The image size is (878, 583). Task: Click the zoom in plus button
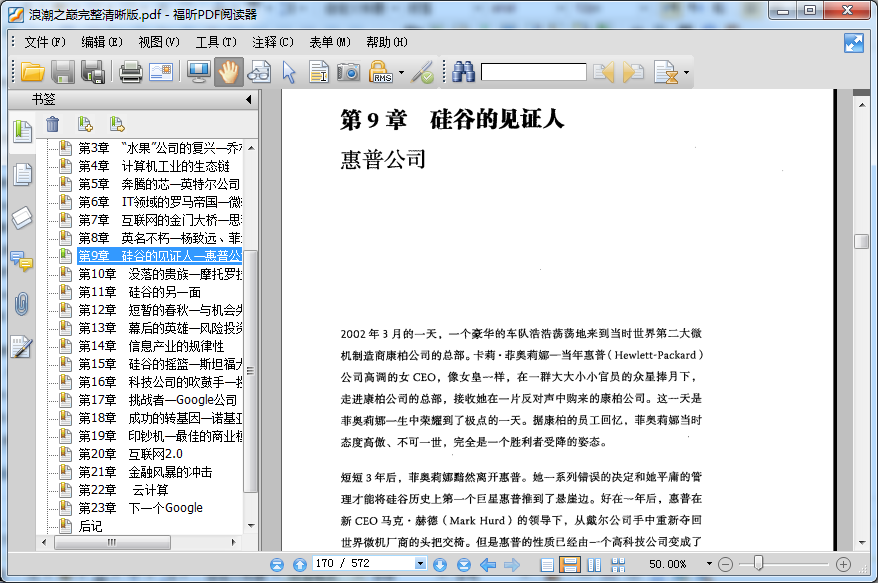843,565
